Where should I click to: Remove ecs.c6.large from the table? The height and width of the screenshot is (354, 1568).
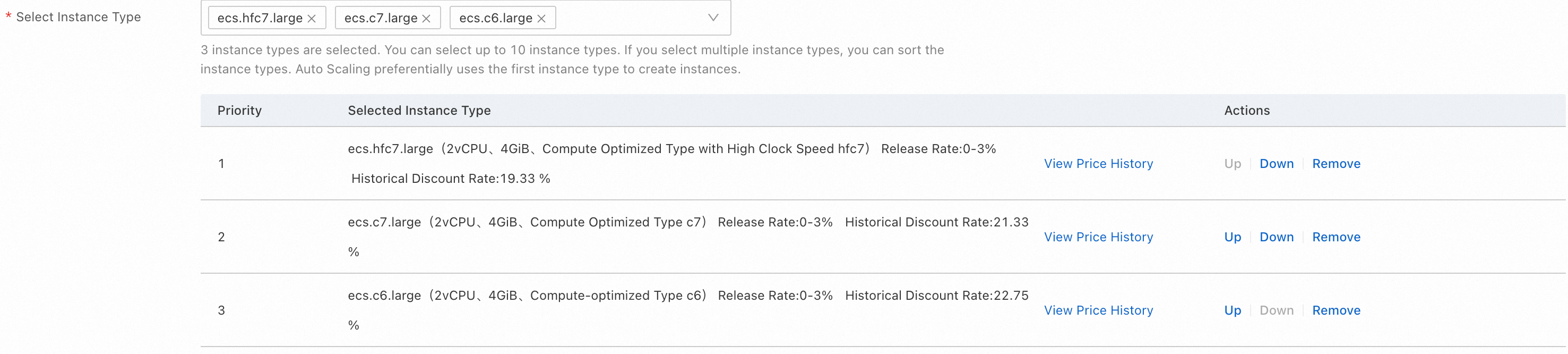click(1336, 310)
